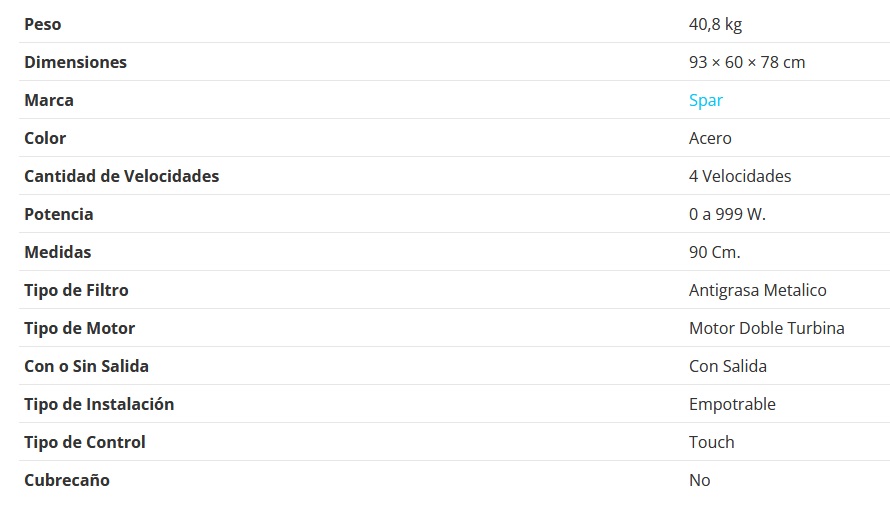Select the Acero color value
This screenshot has width=890, height=512.
click(710, 138)
